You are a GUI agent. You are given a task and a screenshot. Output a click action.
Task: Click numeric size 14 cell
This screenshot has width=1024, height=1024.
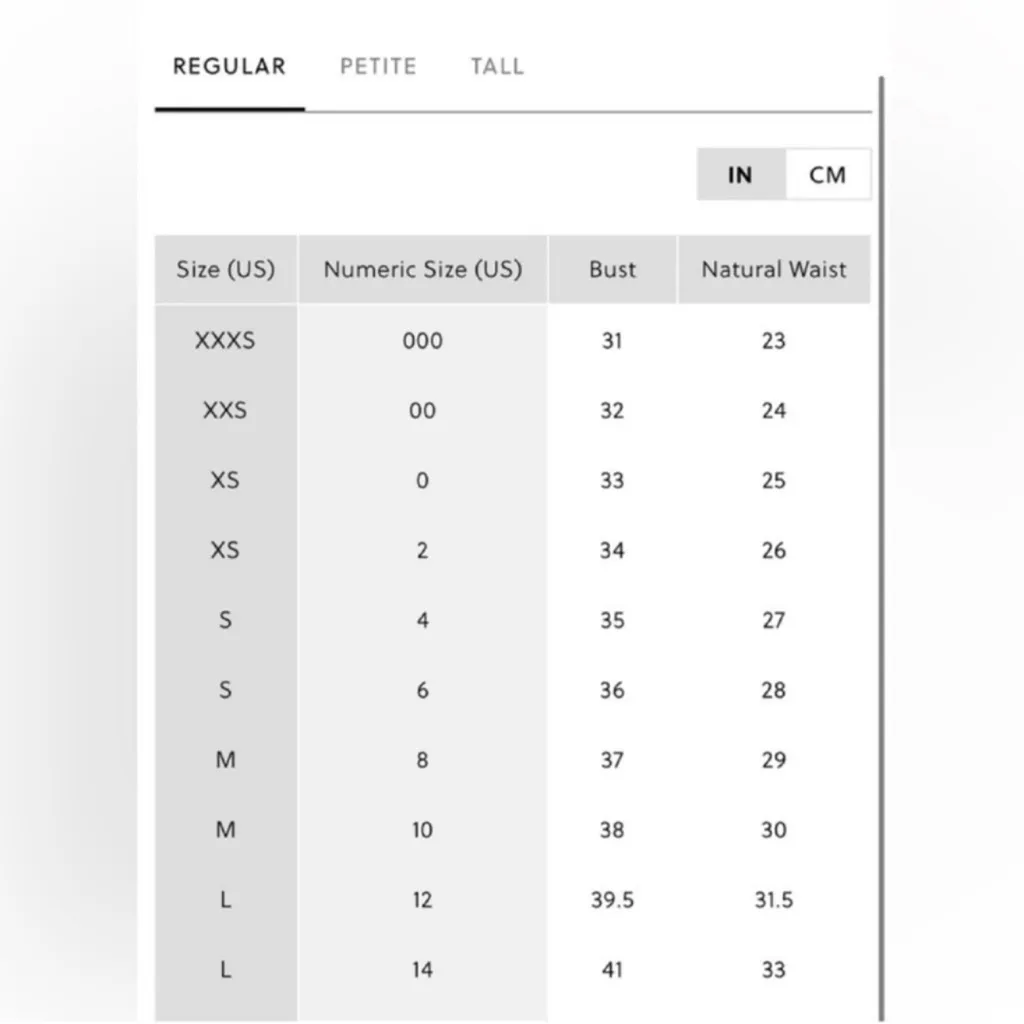click(x=422, y=970)
